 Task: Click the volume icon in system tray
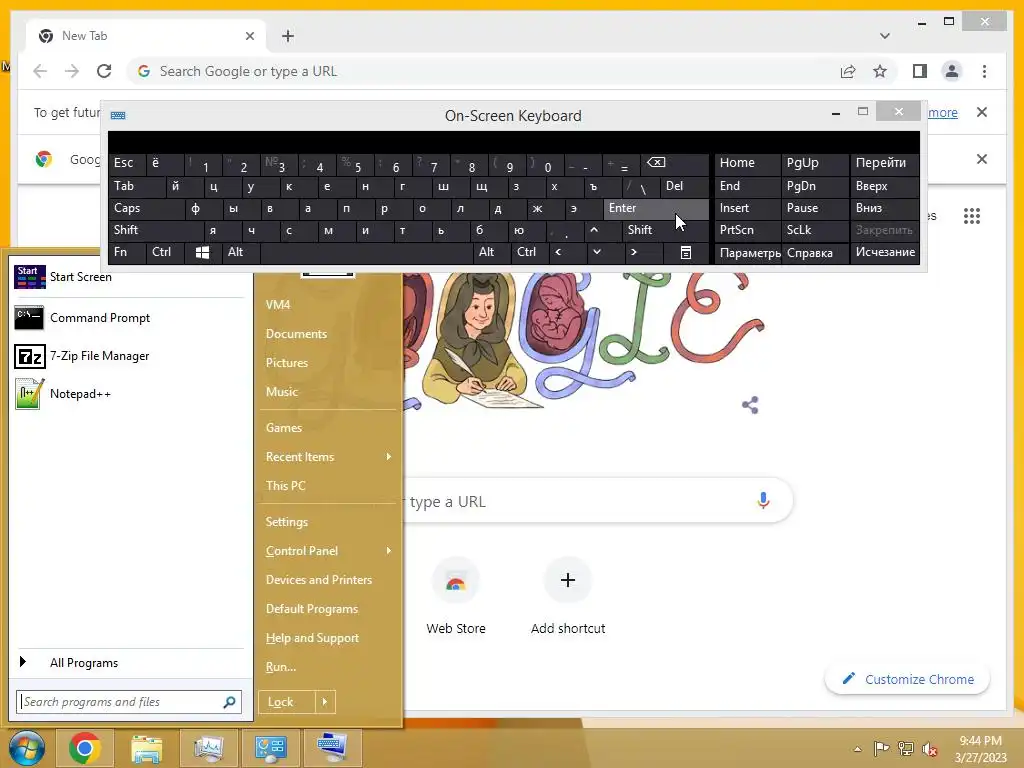pos(929,749)
